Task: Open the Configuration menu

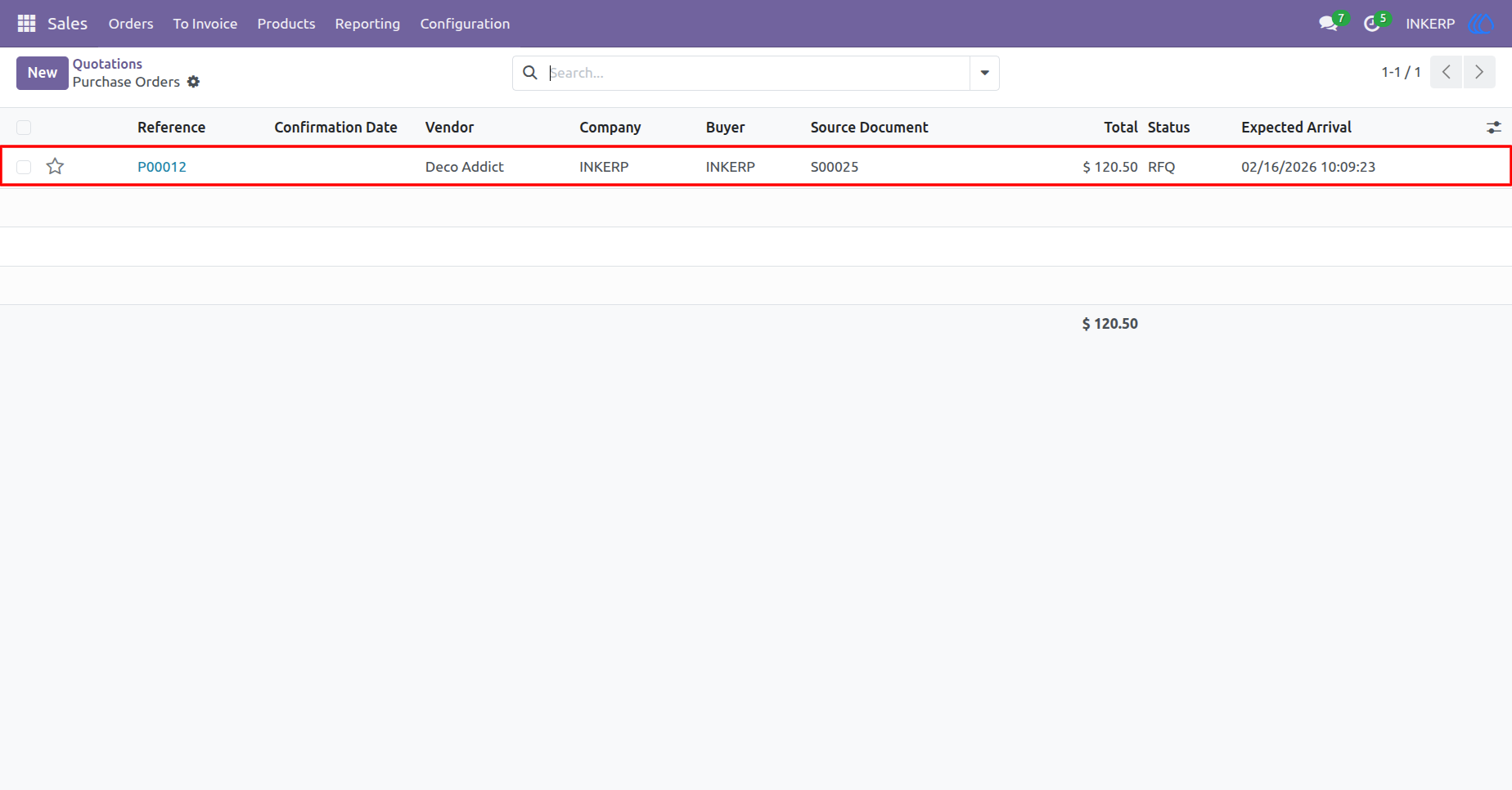Action: pos(465,24)
